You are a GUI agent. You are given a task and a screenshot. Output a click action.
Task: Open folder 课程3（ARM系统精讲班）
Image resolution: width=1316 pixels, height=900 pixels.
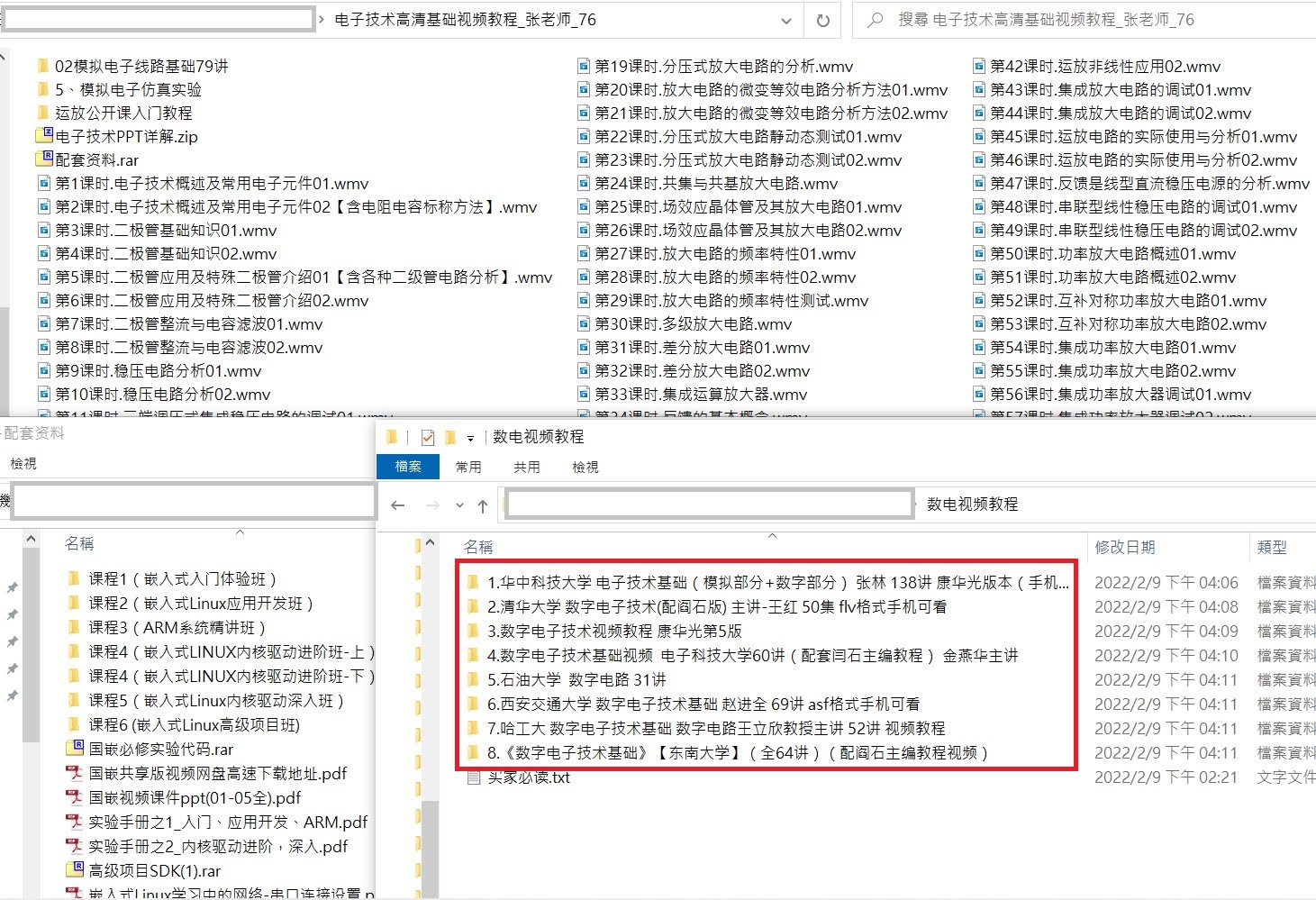click(x=167, y=627)
